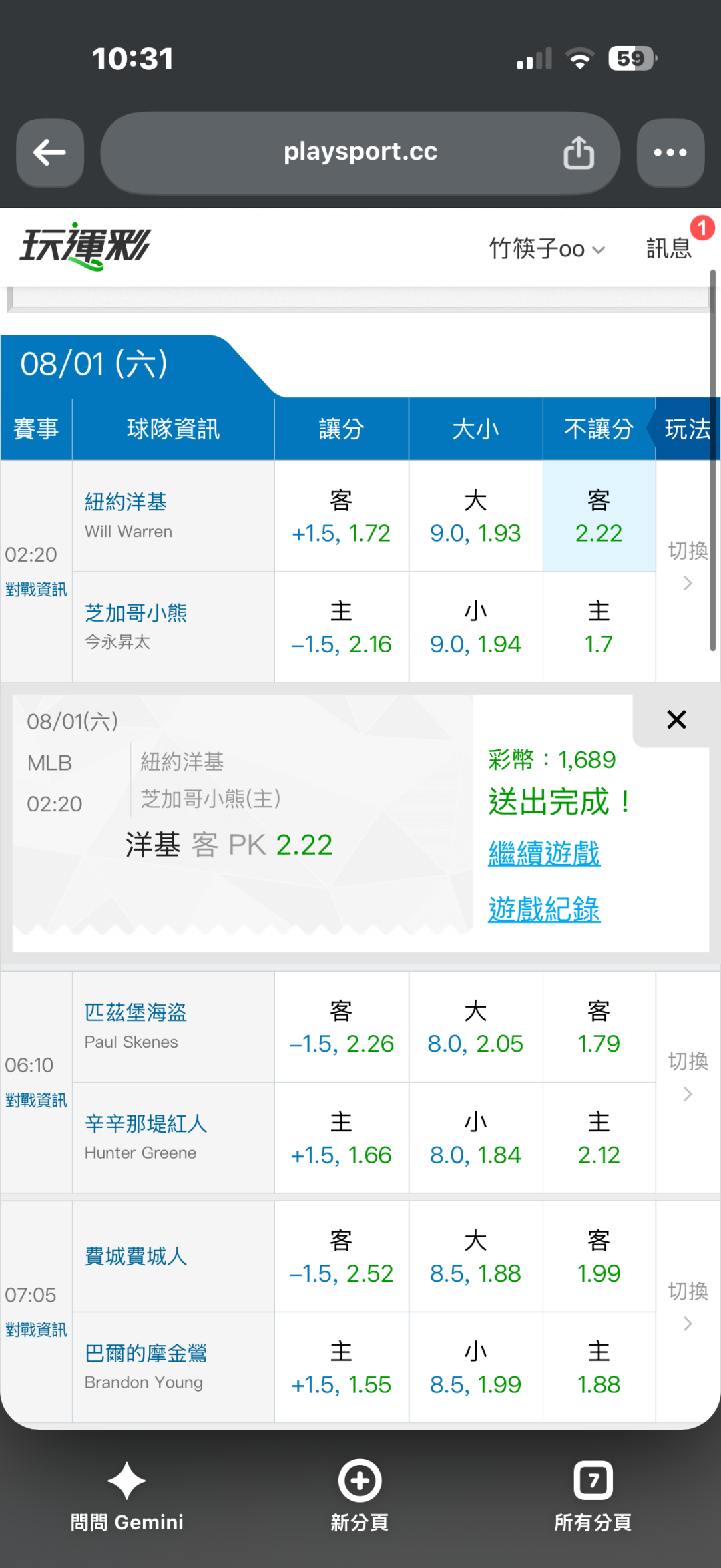Select 主 2.12 moneyline for Reds
The image size is (721, 1568).
pyautogui.click(x=599, y=1138)
